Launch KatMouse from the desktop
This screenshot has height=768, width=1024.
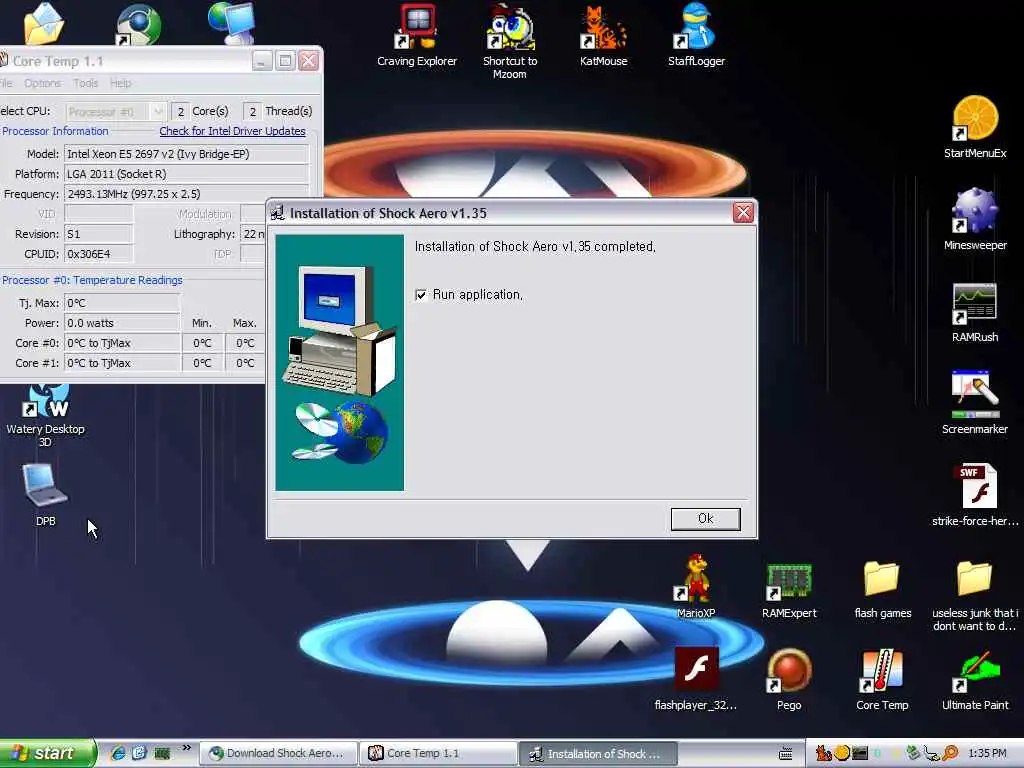603,36
